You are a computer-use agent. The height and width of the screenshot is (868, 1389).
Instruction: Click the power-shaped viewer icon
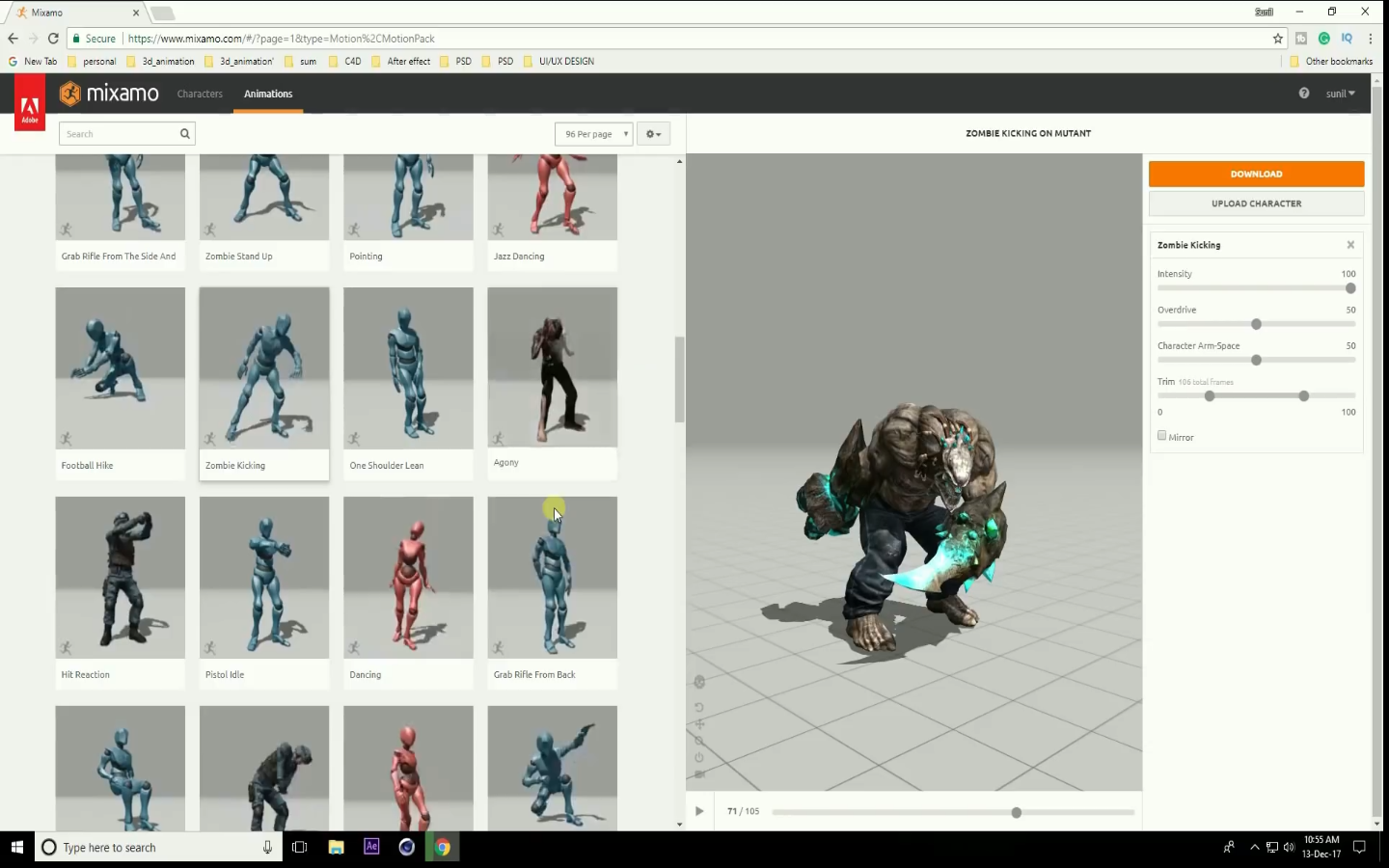click(699, 757)
